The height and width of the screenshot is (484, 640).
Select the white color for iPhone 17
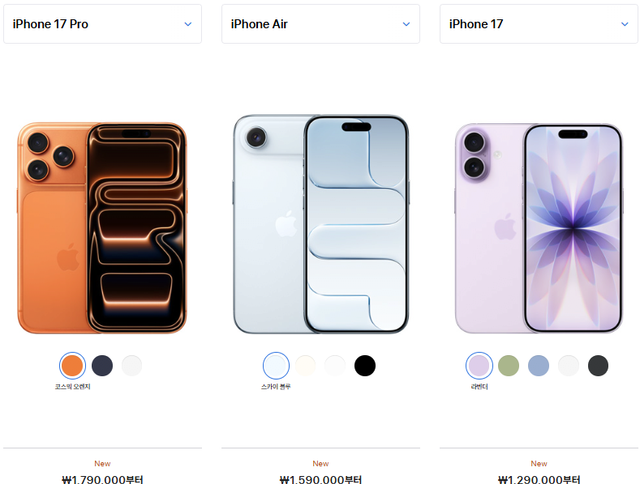(569, 365)
